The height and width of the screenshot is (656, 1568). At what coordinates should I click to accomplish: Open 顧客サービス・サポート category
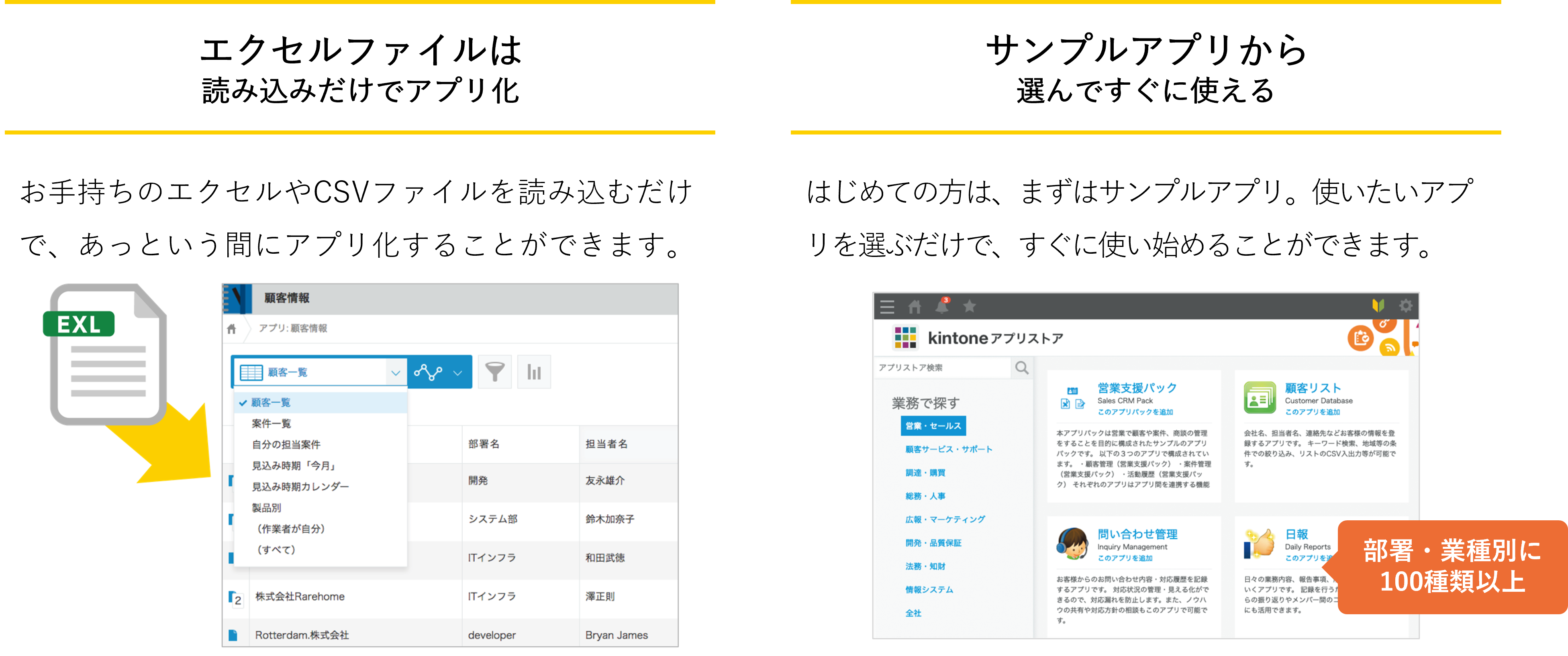pyautogui.click(x=948, y=449)
